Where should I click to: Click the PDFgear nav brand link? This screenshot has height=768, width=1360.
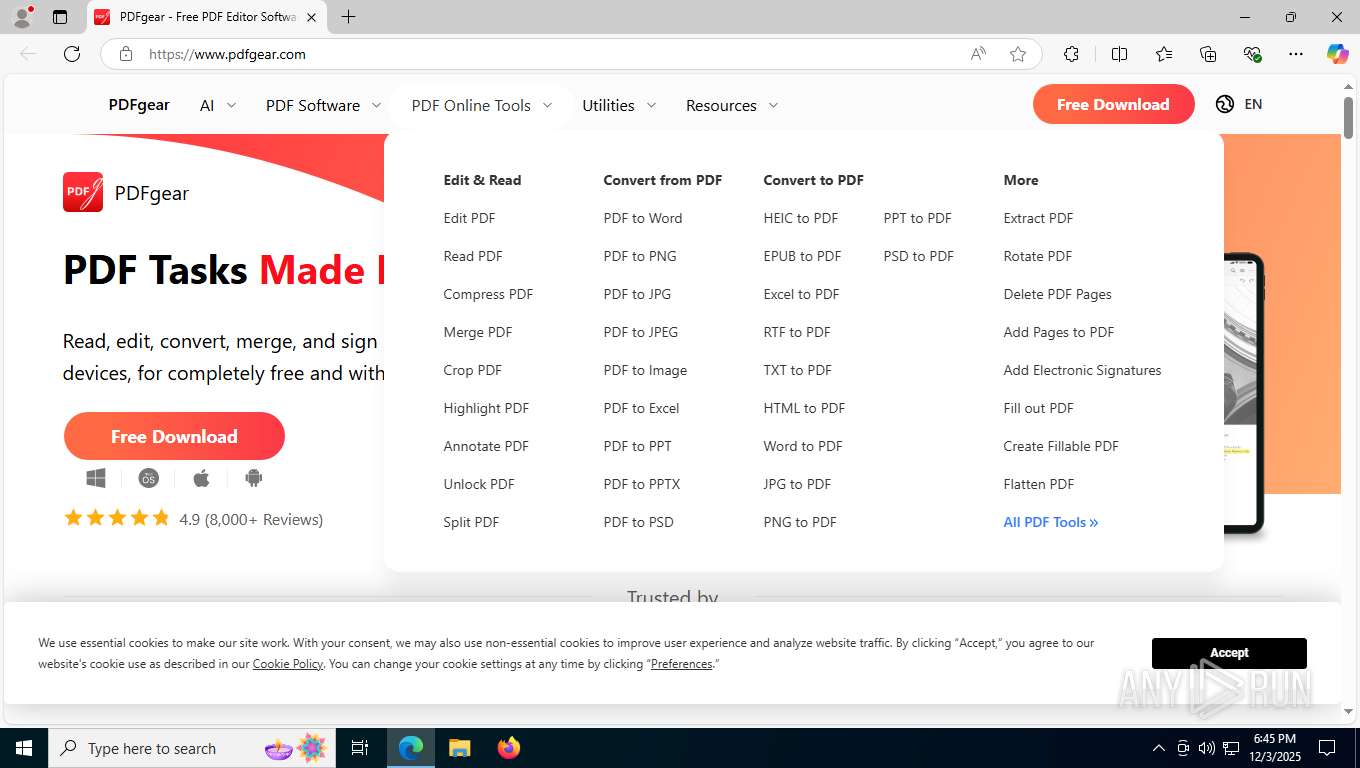tap(139, 104)
